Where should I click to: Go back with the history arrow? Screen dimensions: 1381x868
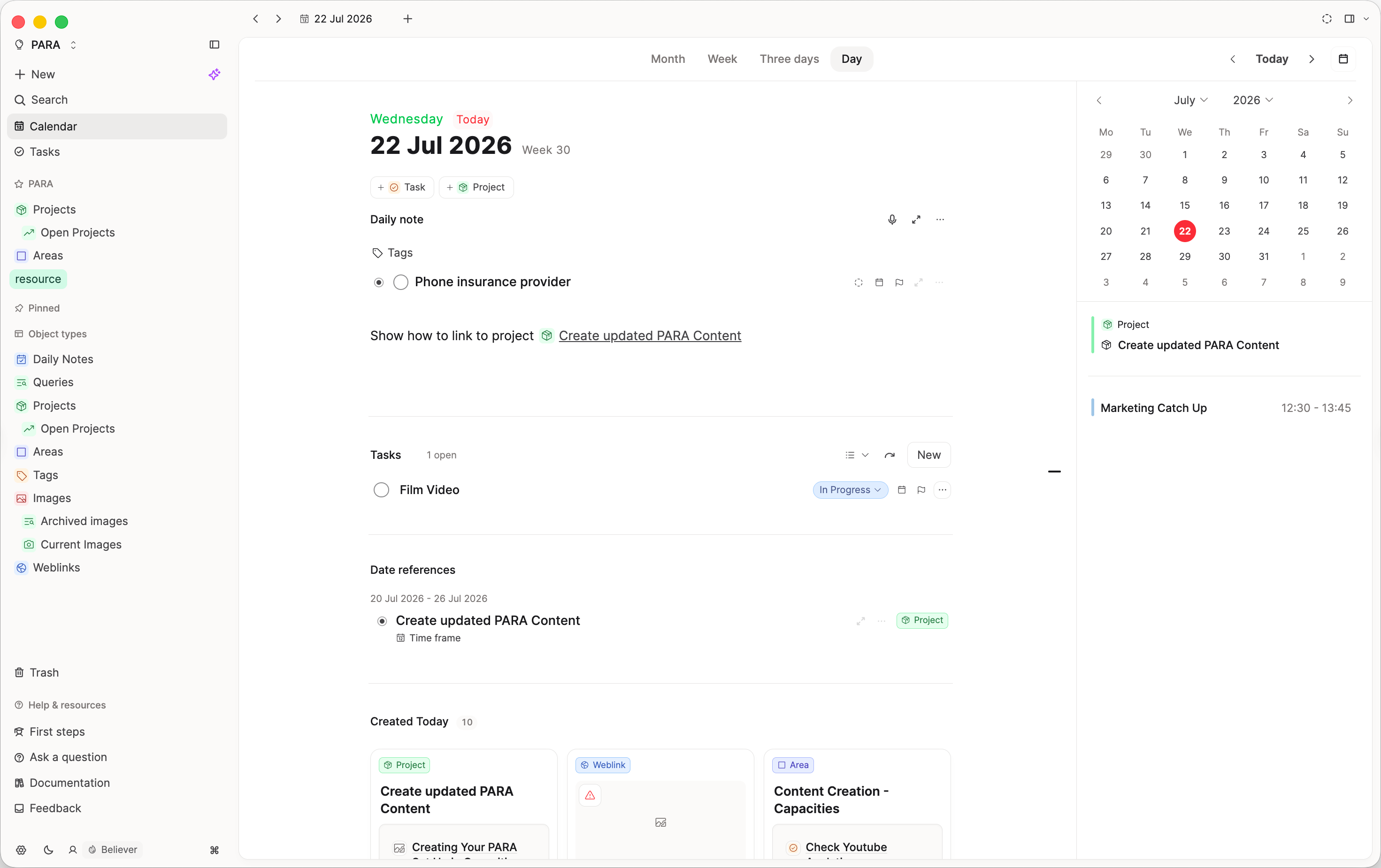tap(256, 19)
